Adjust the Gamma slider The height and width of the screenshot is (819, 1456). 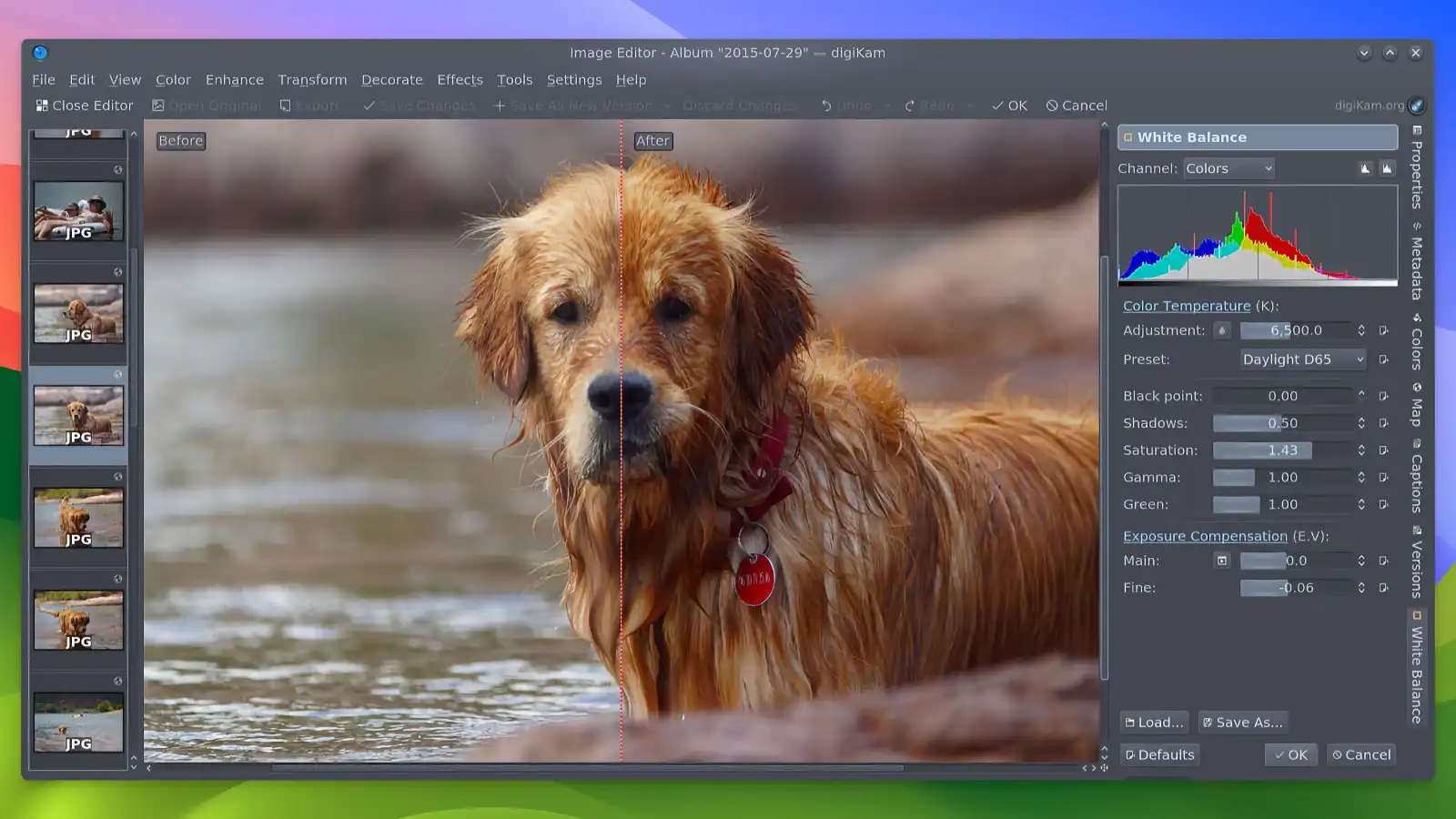(x=1234, y=477)
